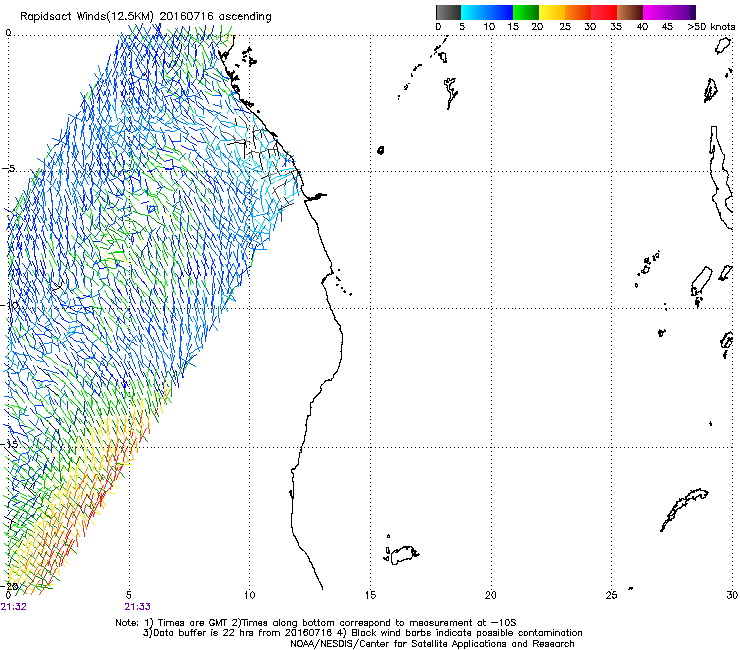Click the "5" longitude label on bottom axis
The image size is (740, 650).
(129, 595)
